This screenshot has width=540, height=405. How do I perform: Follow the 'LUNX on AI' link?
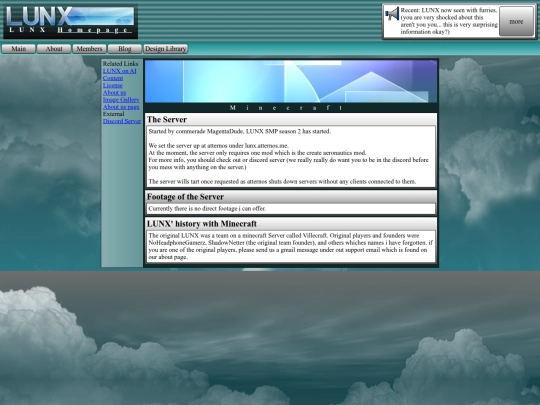click(x=120, y=71)
